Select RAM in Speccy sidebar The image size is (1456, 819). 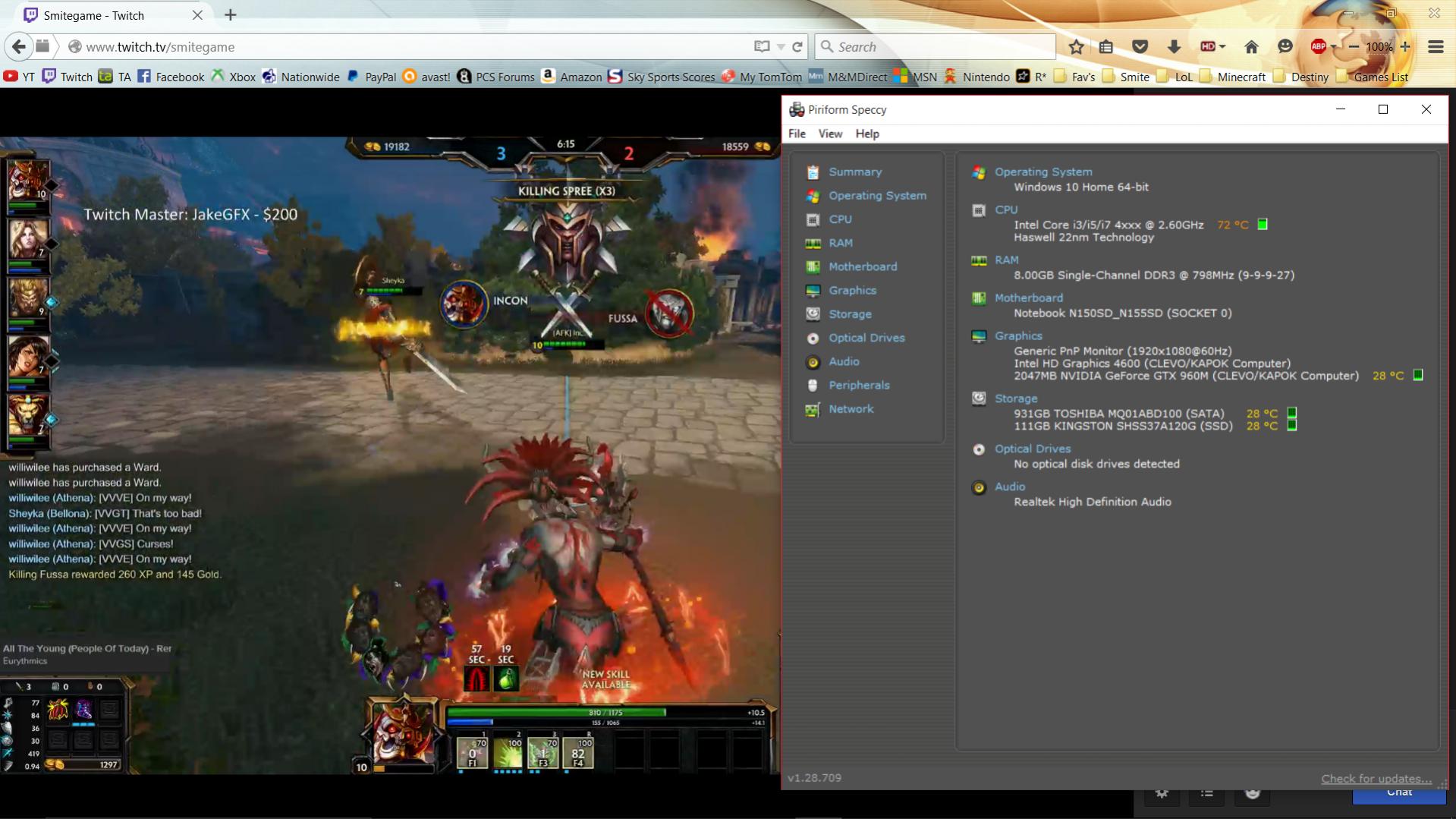tap(840, 243)
